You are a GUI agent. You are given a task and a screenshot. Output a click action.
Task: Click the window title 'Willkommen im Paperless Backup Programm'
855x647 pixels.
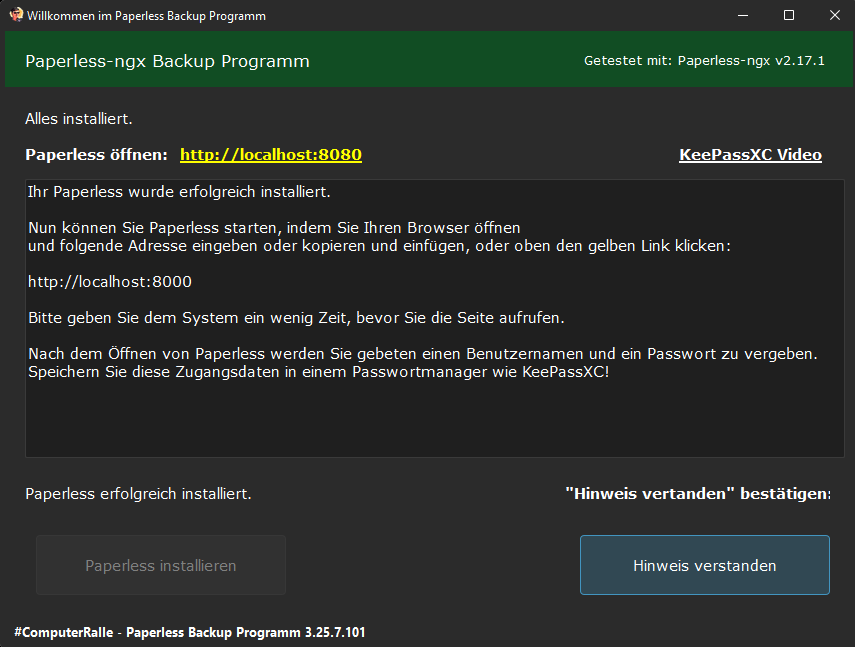[x=146, y=16]
